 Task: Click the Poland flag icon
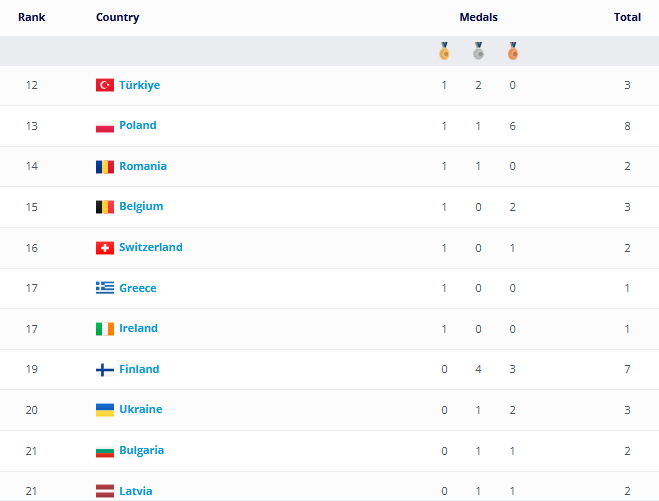(x=104, y=126)
